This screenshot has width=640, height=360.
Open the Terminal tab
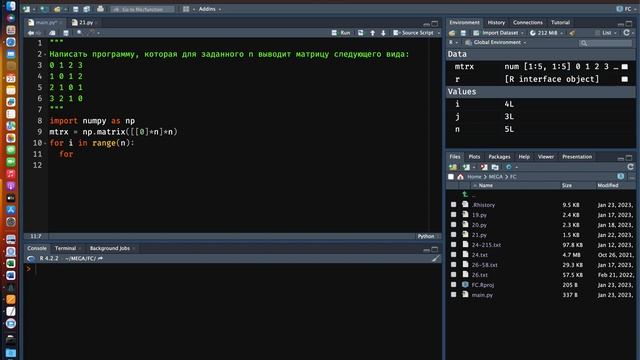[65, 248]
